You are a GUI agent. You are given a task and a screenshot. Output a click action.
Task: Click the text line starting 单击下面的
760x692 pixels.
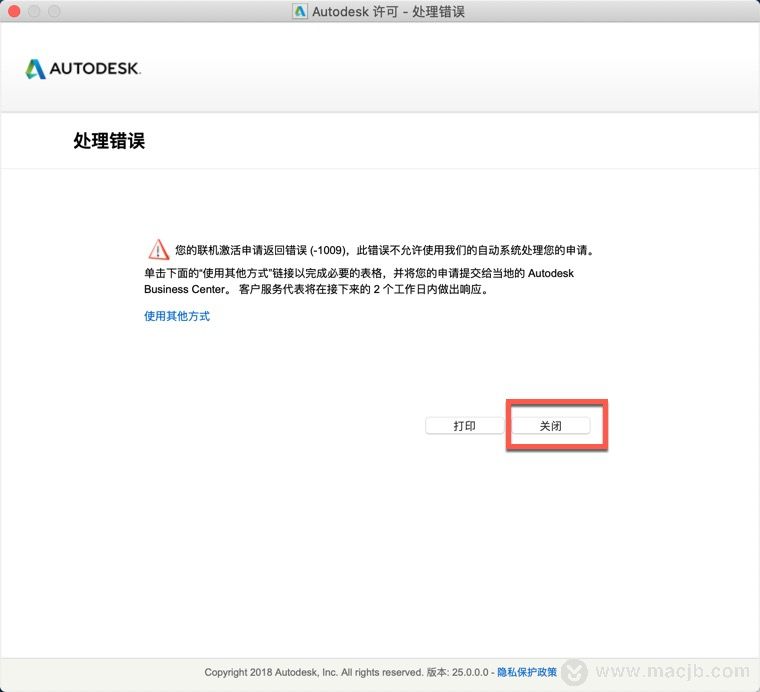pyautogui.click(x=359, y=273)
